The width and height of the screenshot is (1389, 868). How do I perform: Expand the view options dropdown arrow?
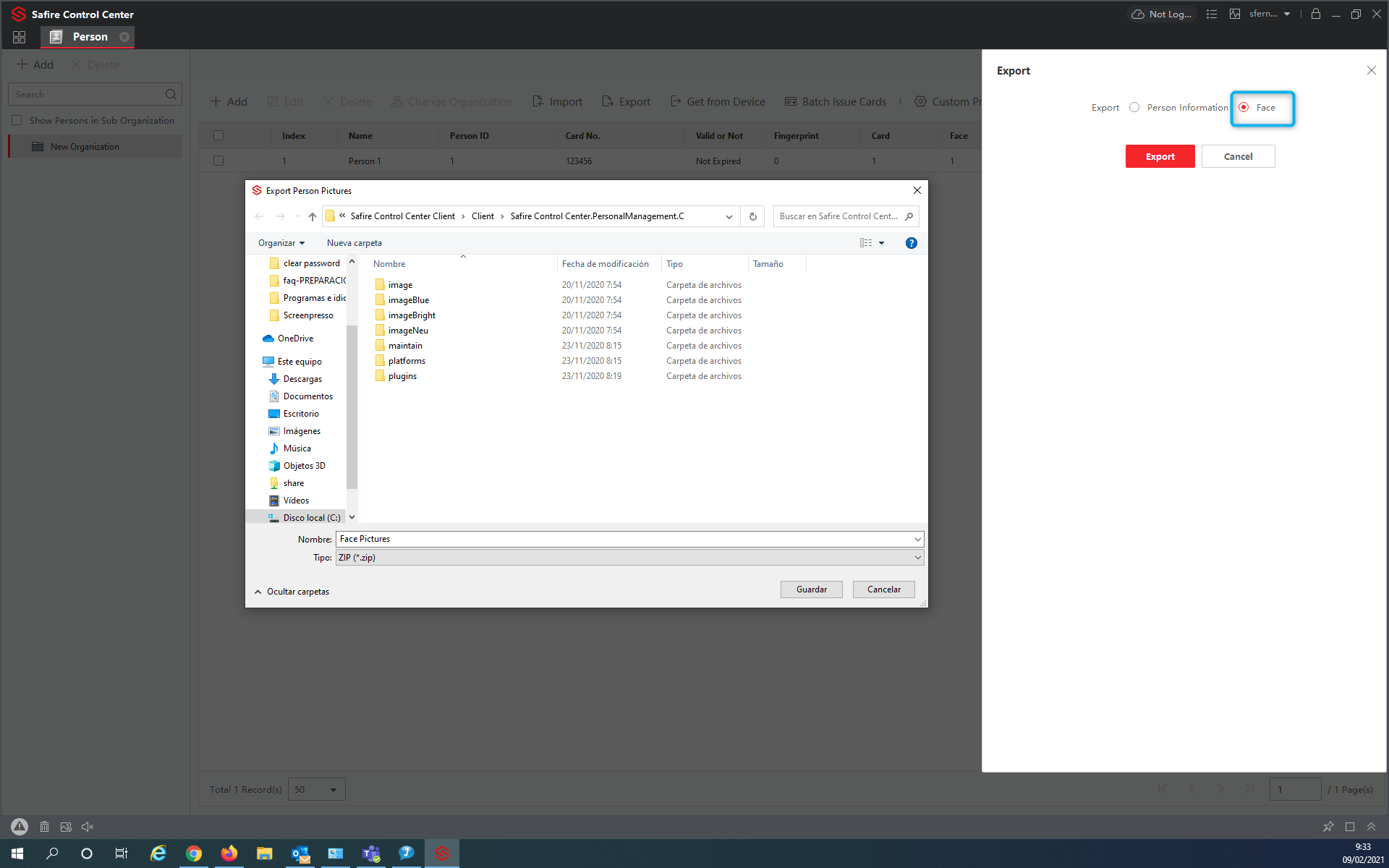coord(881,243)
